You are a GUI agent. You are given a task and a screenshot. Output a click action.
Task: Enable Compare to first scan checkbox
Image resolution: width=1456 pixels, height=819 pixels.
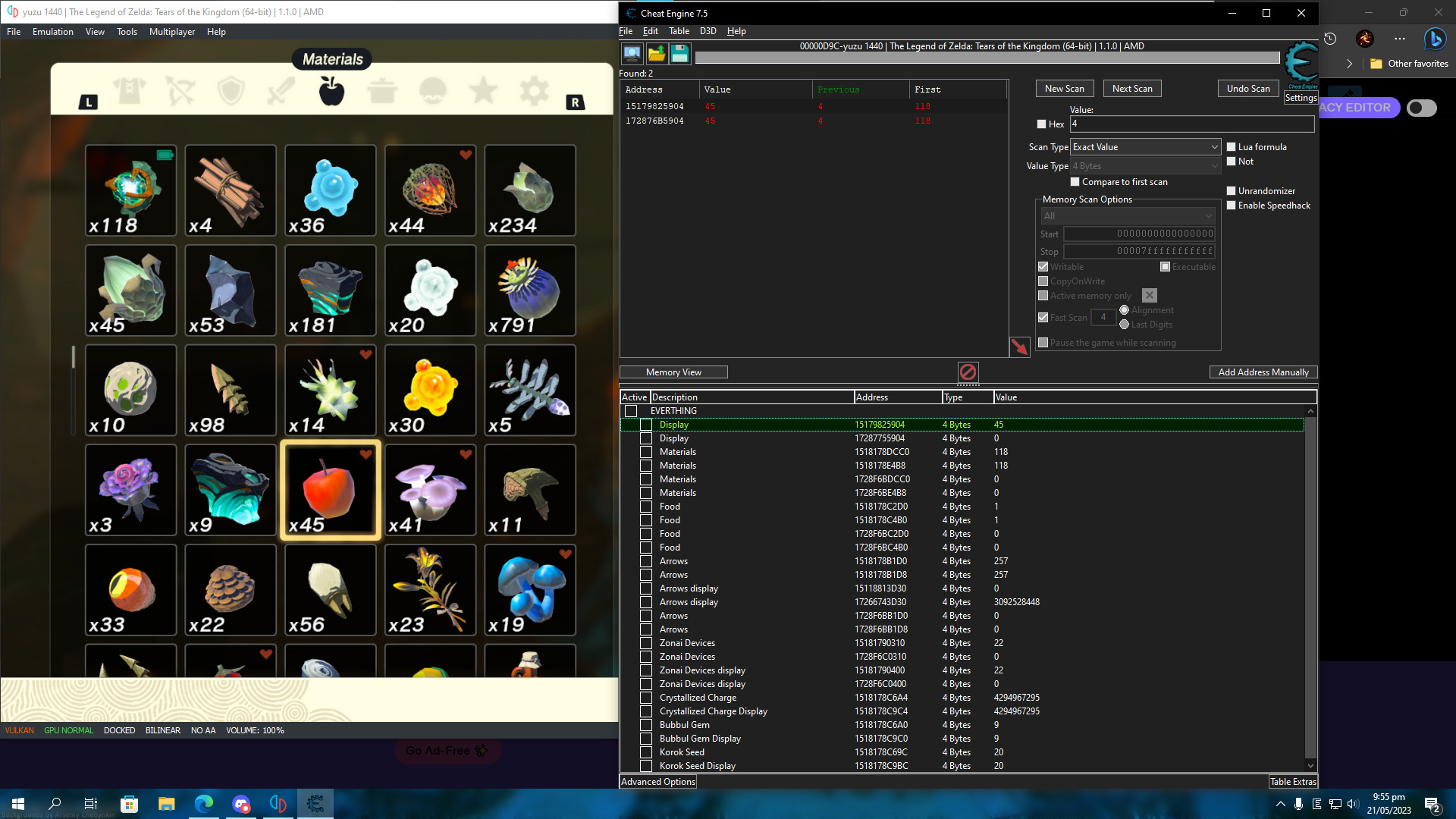point(1075,182)
